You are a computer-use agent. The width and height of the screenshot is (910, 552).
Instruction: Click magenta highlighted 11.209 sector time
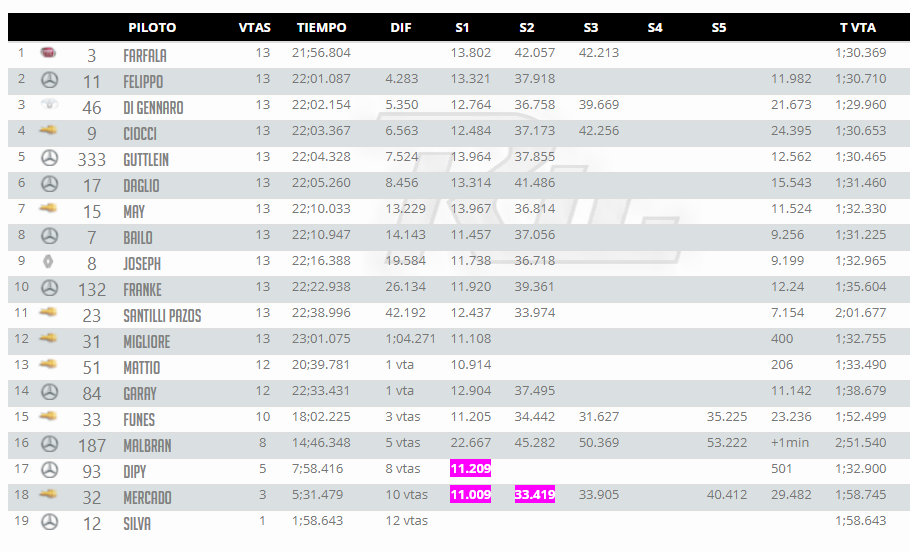471,468
